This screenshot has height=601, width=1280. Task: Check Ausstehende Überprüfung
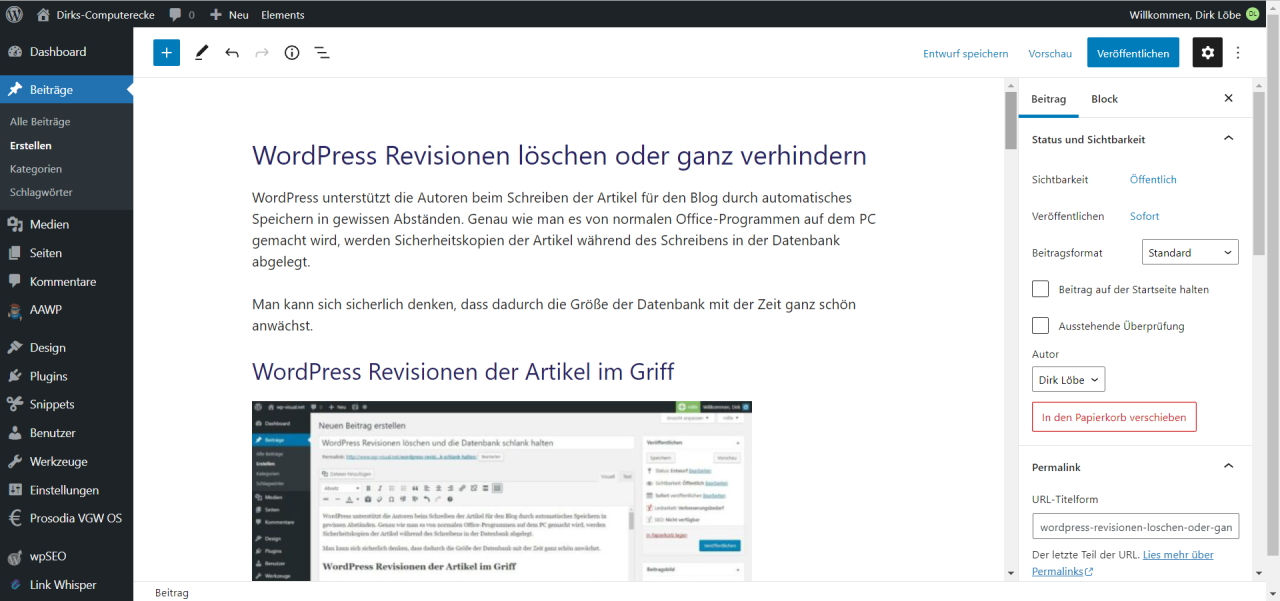click(1040, 326)
